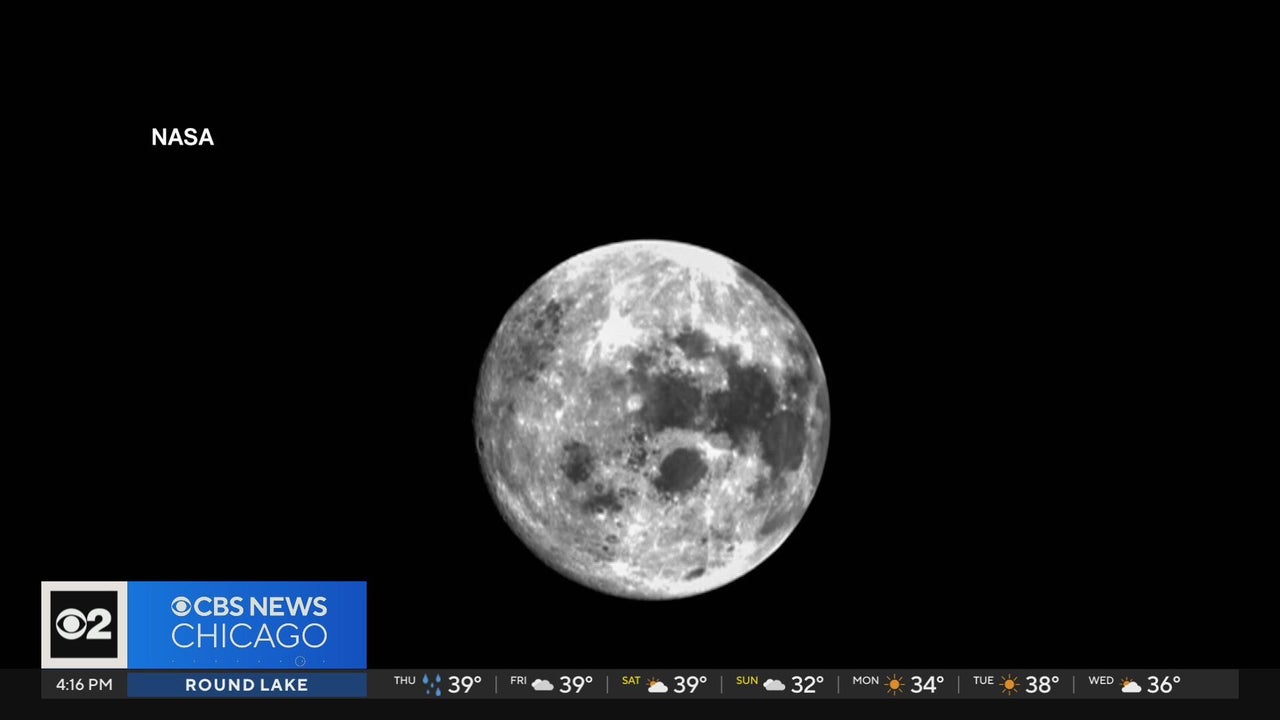This screenshot has height=720, width=1280.
Task: Click the Tuesday sun weather icon
Action: pos(1009,685)
